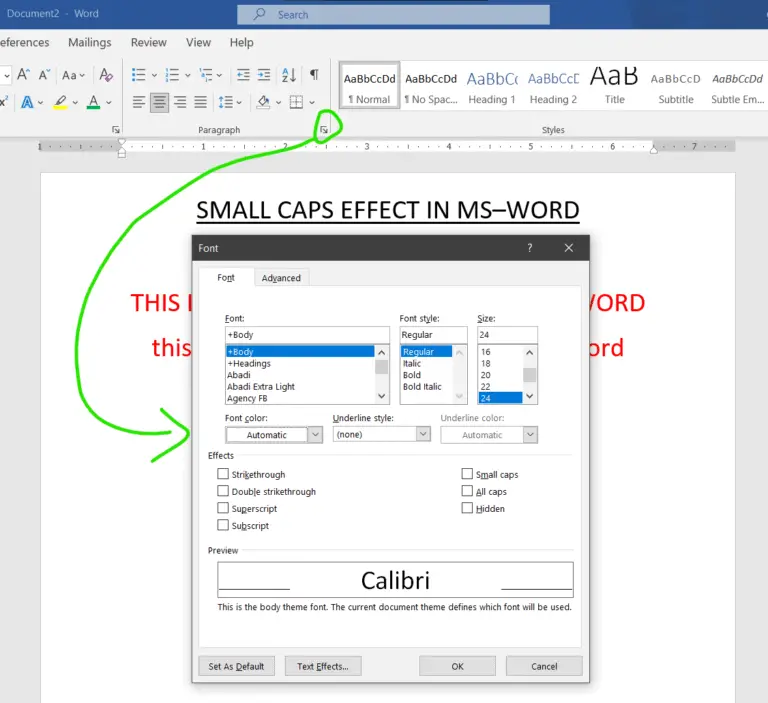Screen dimensions: 768x703
Task: Enable the Superscript checkbox
Action: tap(223, 508)
